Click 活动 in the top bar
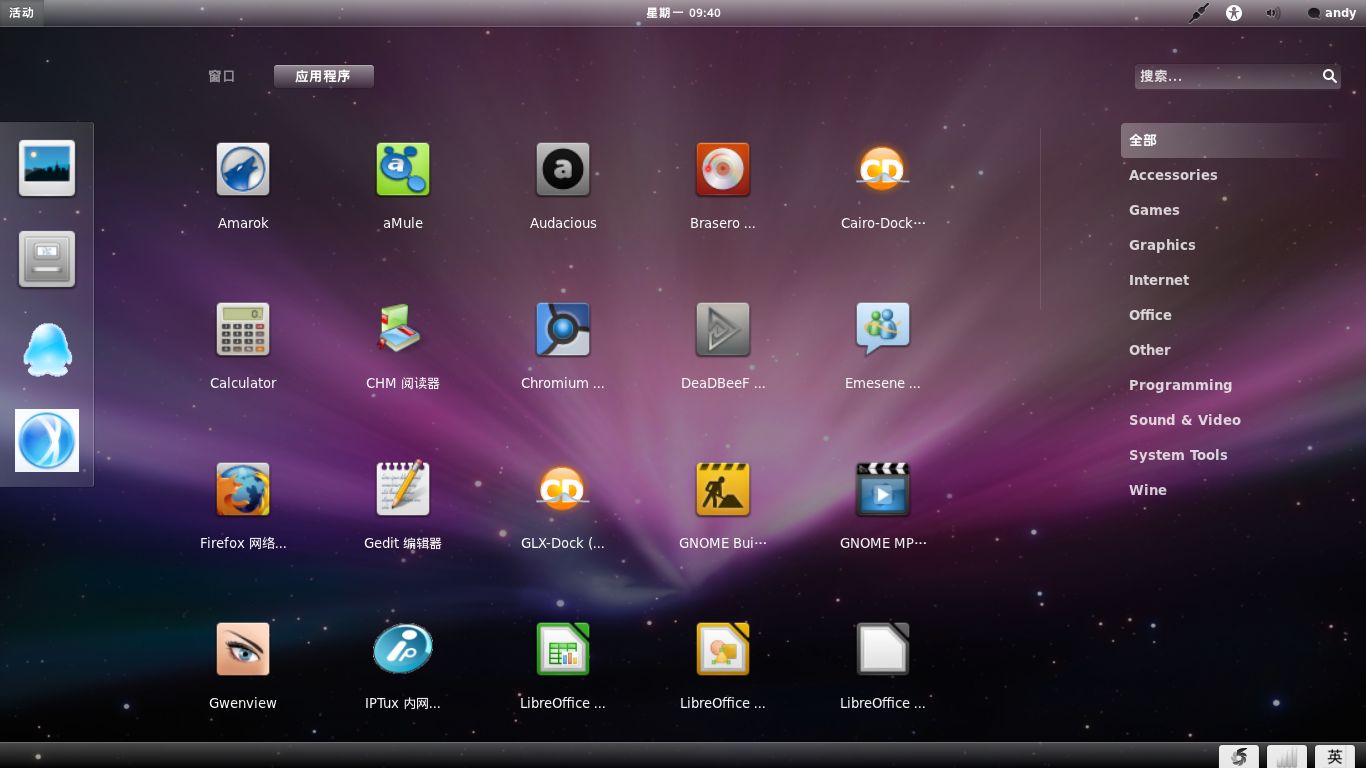The image size is (1366, 768). coord(21,13)
